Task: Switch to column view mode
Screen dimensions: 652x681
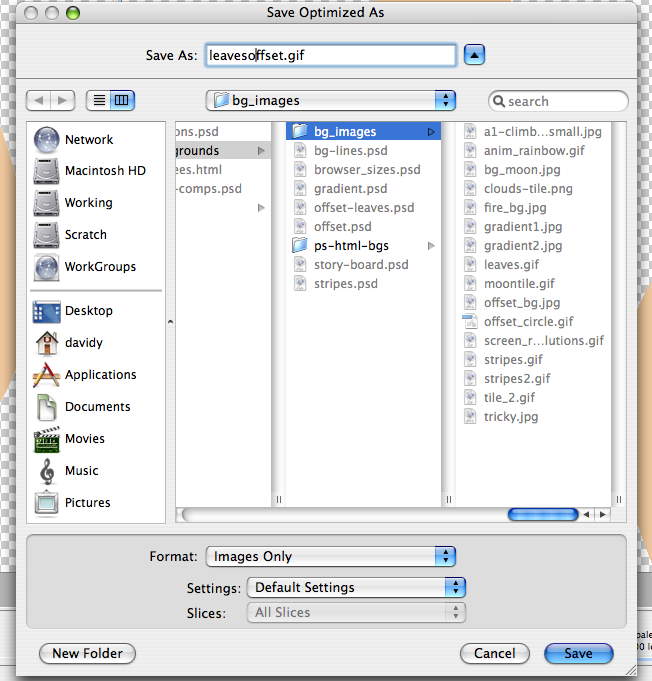Action: 122,101
